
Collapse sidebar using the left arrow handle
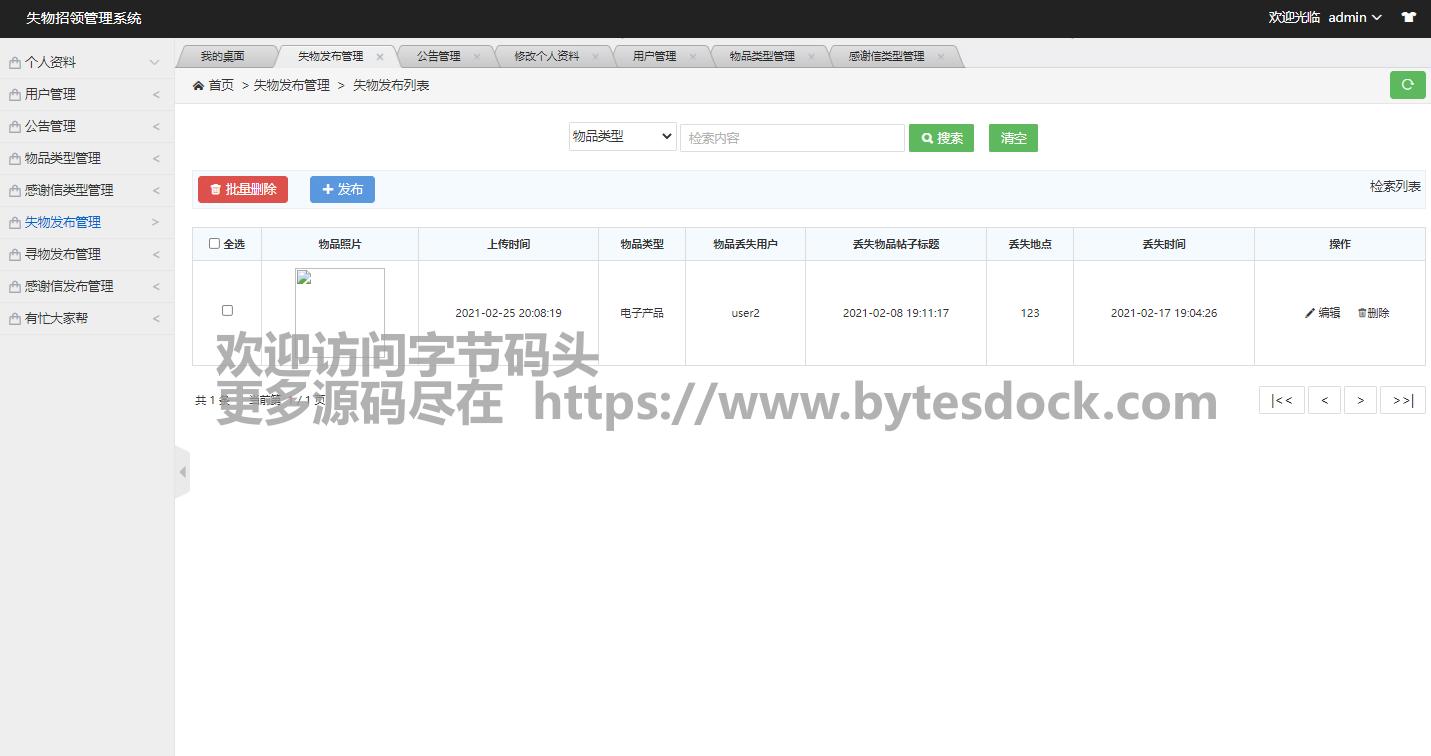182,472
